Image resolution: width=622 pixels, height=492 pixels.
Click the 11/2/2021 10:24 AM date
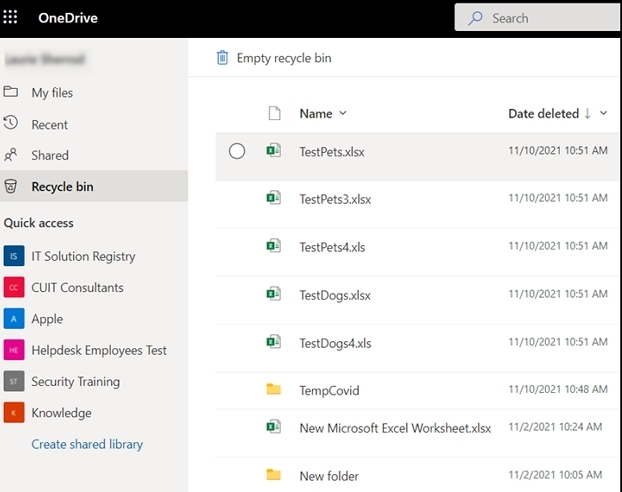[x=555, y=427]
